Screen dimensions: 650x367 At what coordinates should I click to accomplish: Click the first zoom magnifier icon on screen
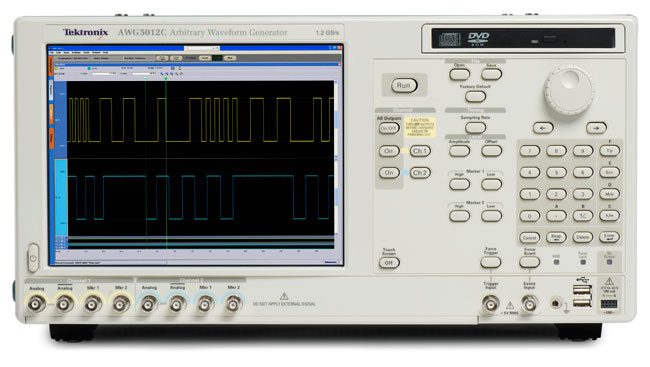[x=162, y=74]
